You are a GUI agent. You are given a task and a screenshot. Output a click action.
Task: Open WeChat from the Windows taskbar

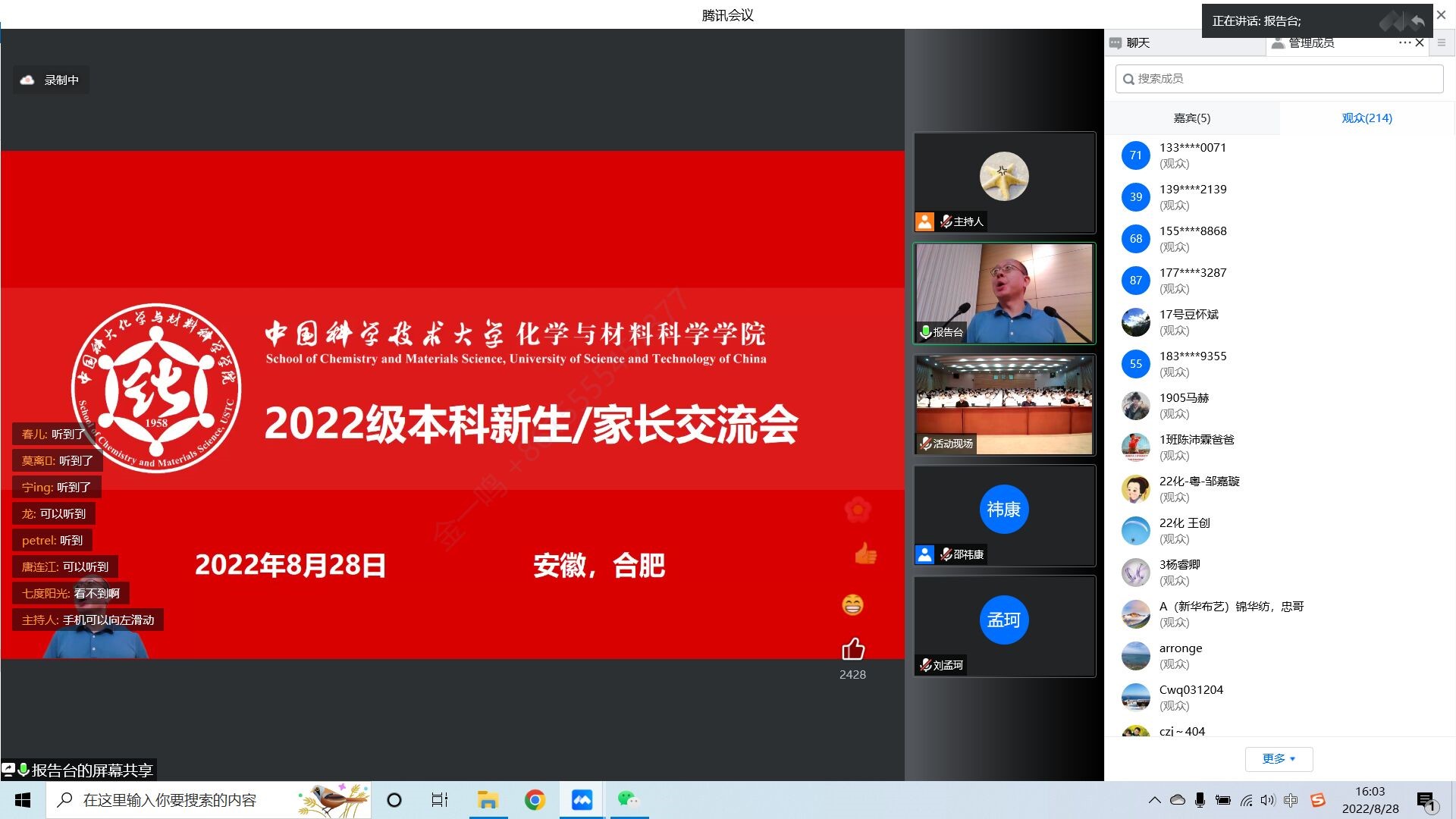[628, 800]
